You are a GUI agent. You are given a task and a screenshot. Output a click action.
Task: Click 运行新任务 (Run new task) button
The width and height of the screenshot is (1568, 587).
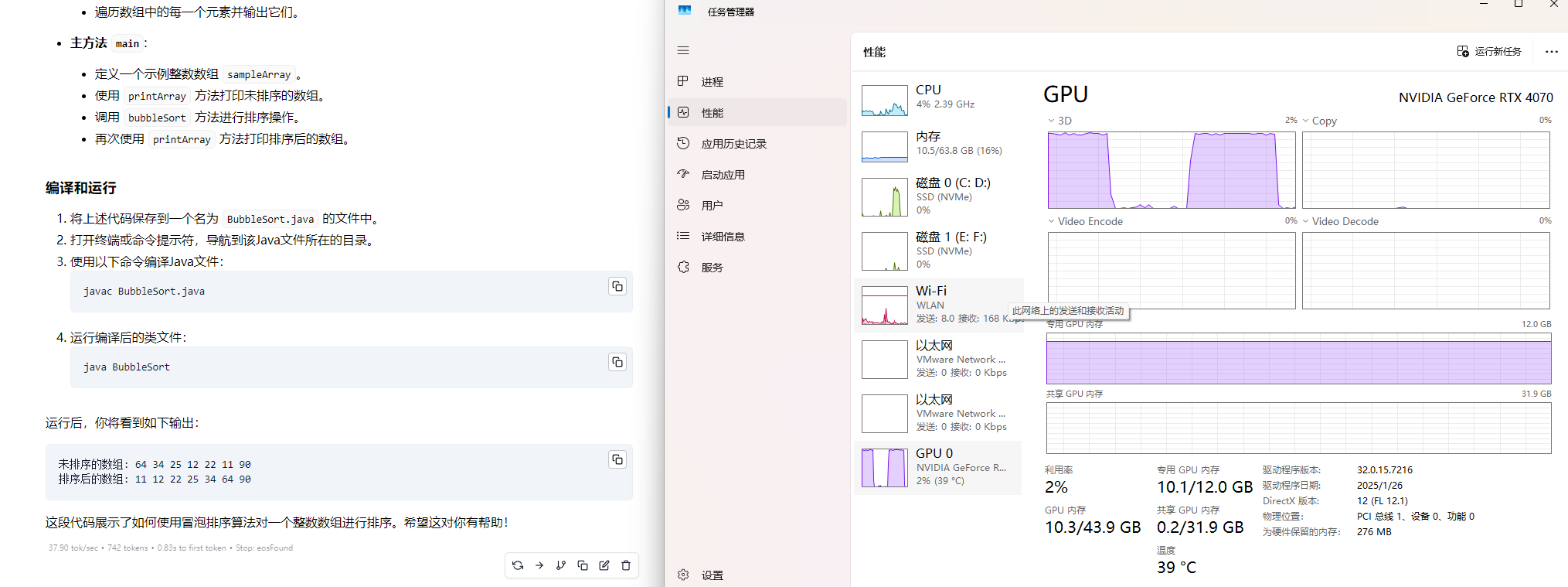point(1489,52)
